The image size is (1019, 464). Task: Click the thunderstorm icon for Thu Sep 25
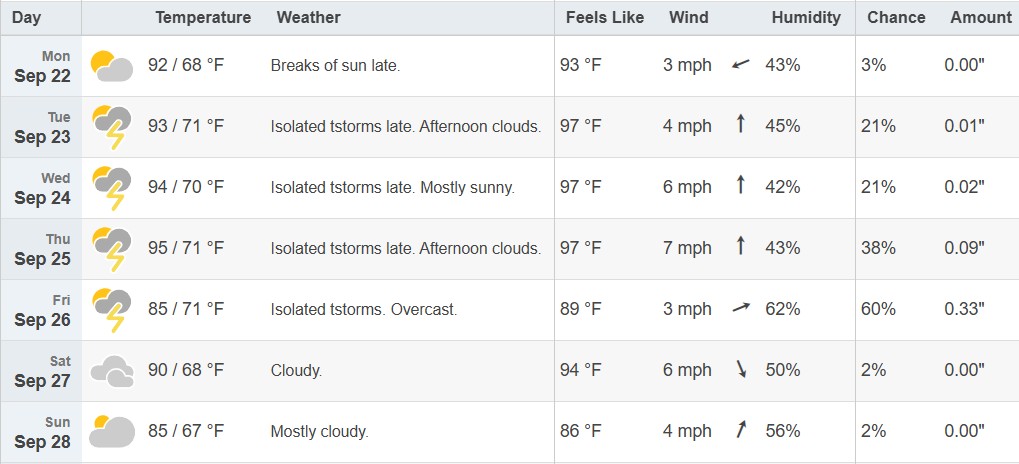tap(112, 249)
